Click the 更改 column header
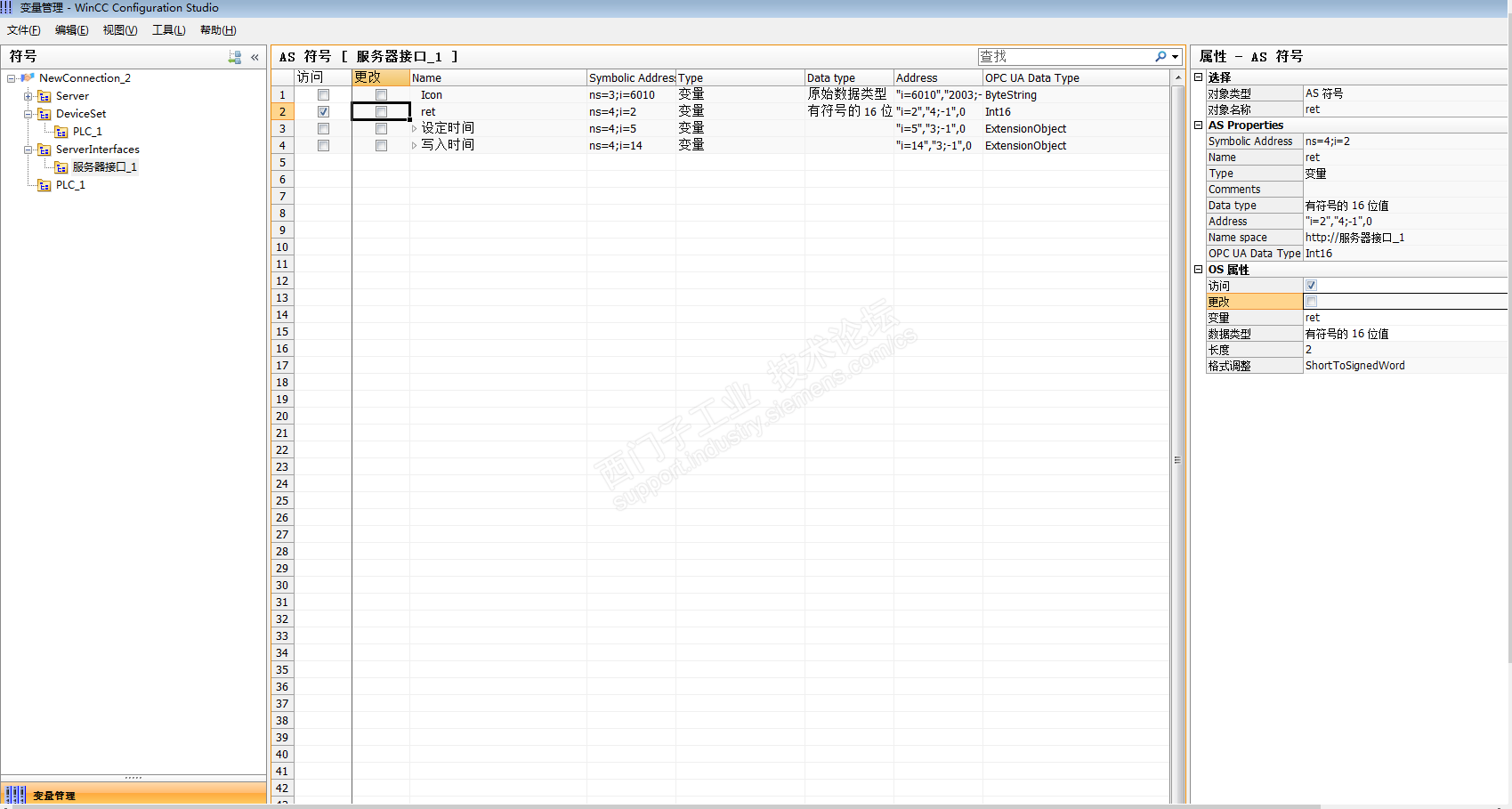The width and height of the screenshot is (1512, 809). (x=381, y=77)
